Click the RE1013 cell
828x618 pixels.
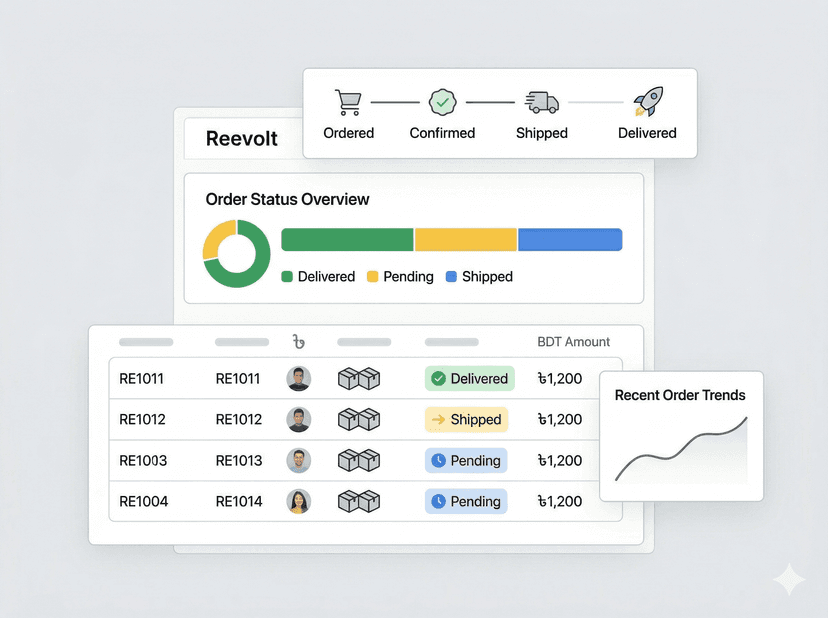coord(239,461)
